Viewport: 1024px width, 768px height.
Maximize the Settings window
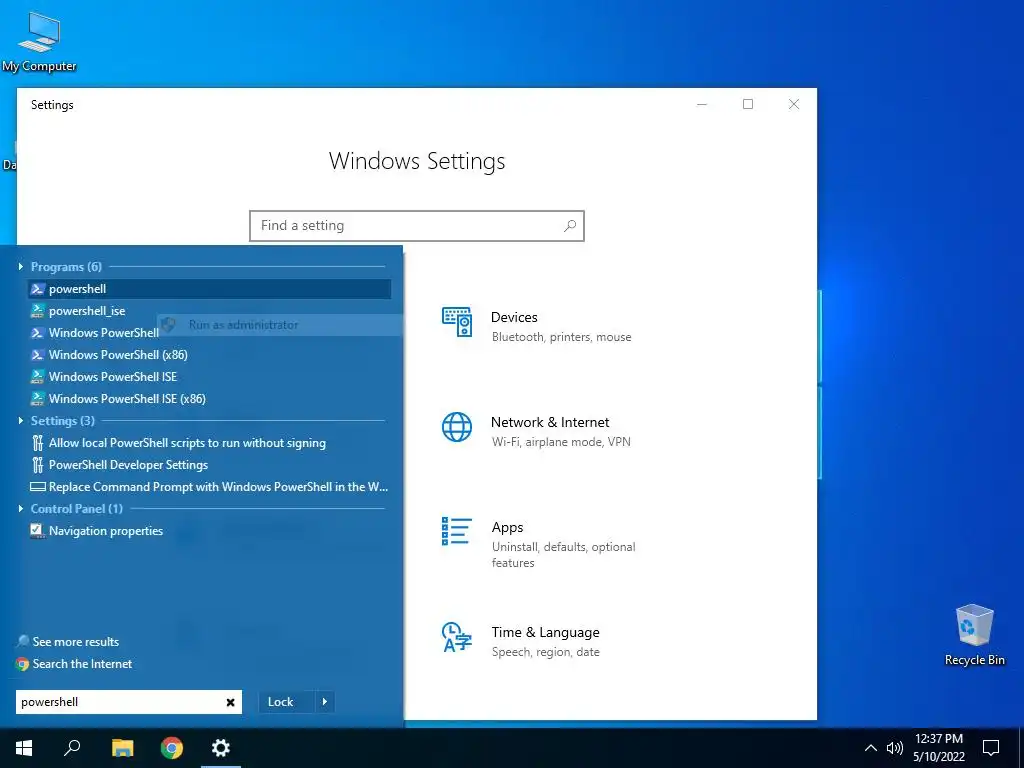[748, 104]
